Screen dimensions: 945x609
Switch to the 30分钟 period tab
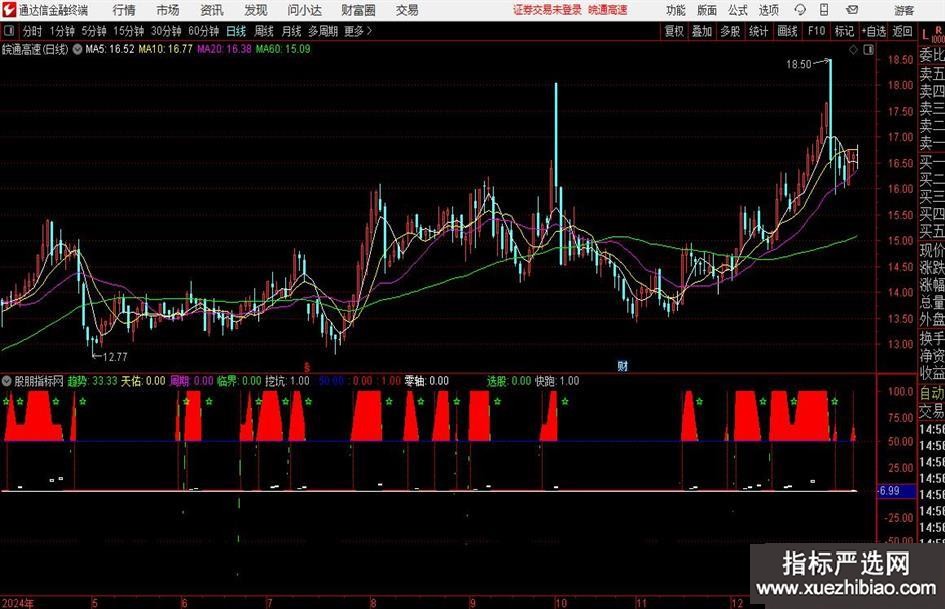(x=166, y=31)
